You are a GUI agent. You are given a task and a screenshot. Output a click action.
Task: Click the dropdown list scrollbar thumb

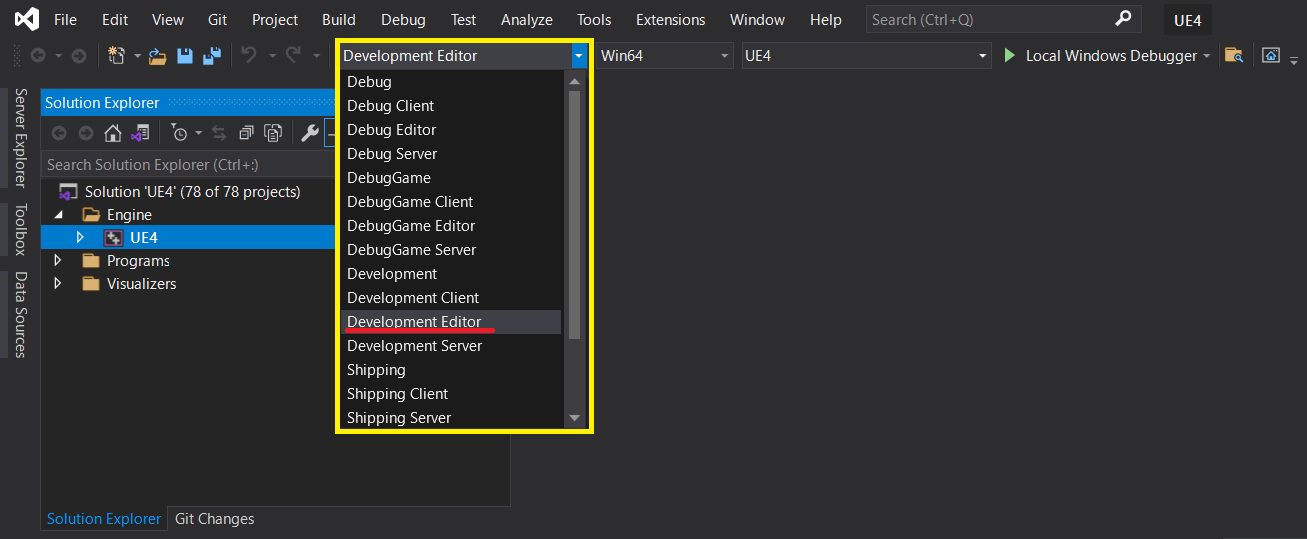pos(574,214)
